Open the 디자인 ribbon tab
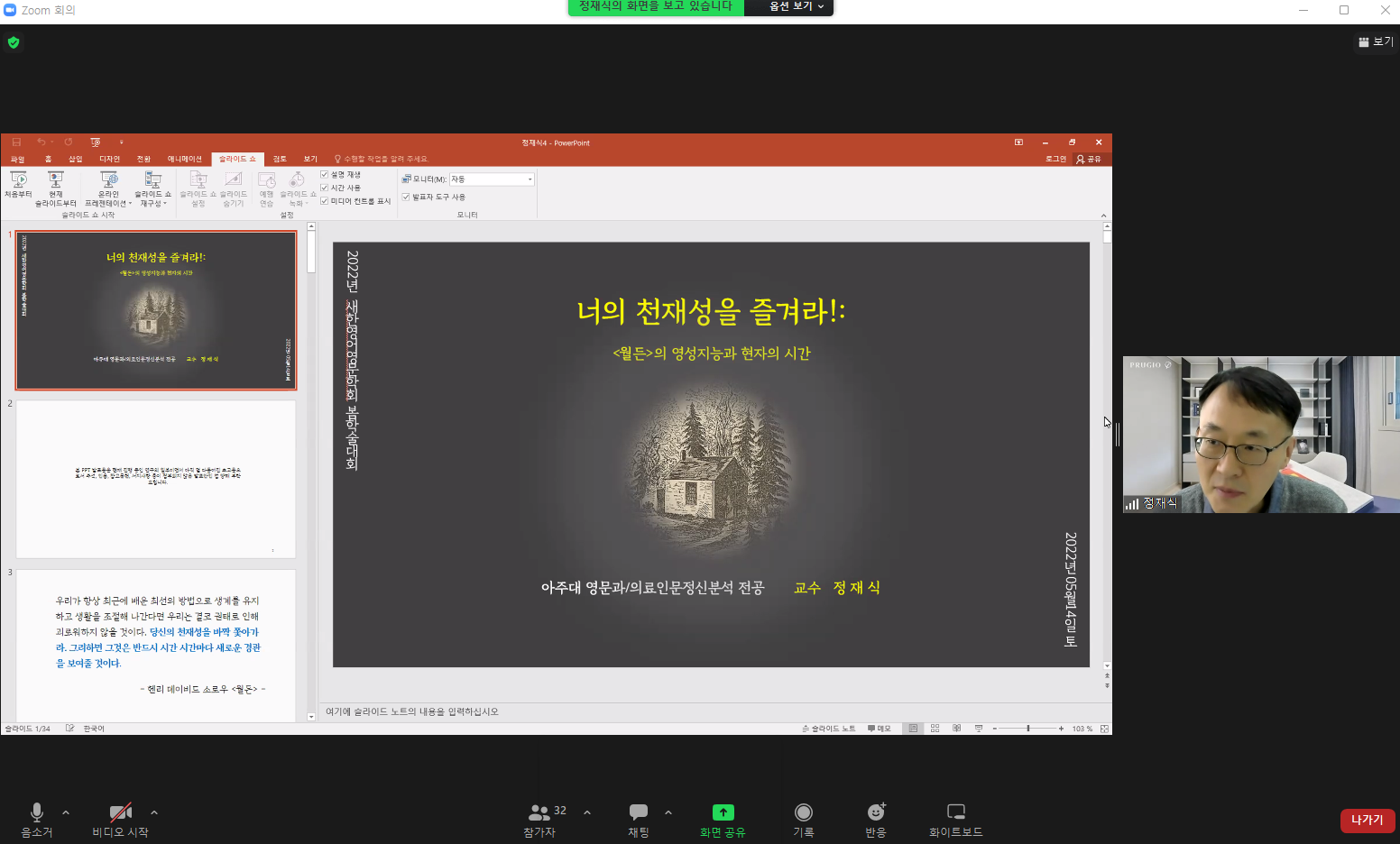Screen dimensions: 1400x844 pyautogui.click(x=109, y=159)
